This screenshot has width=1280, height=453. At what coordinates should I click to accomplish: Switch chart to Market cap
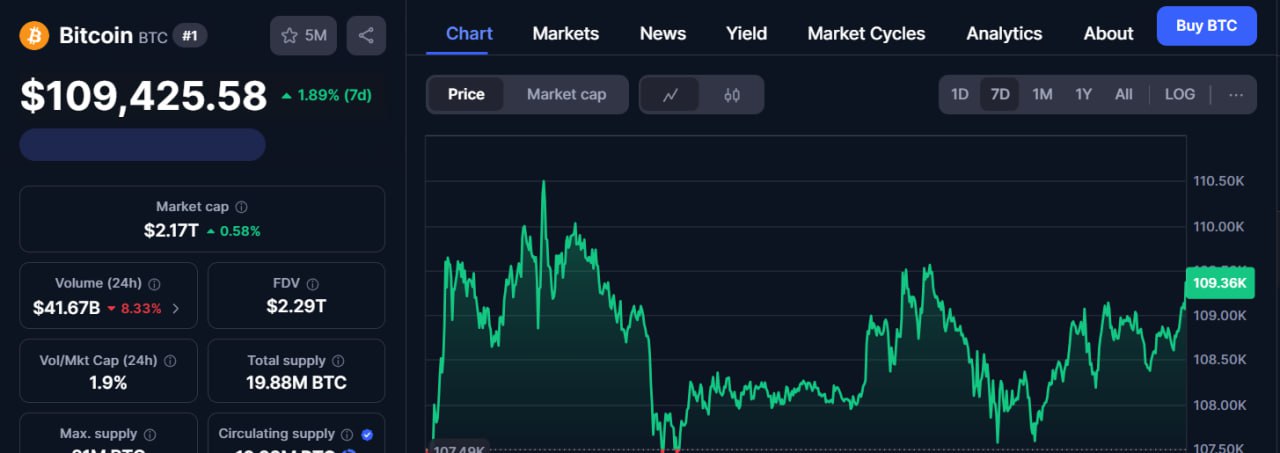(566, 95)
